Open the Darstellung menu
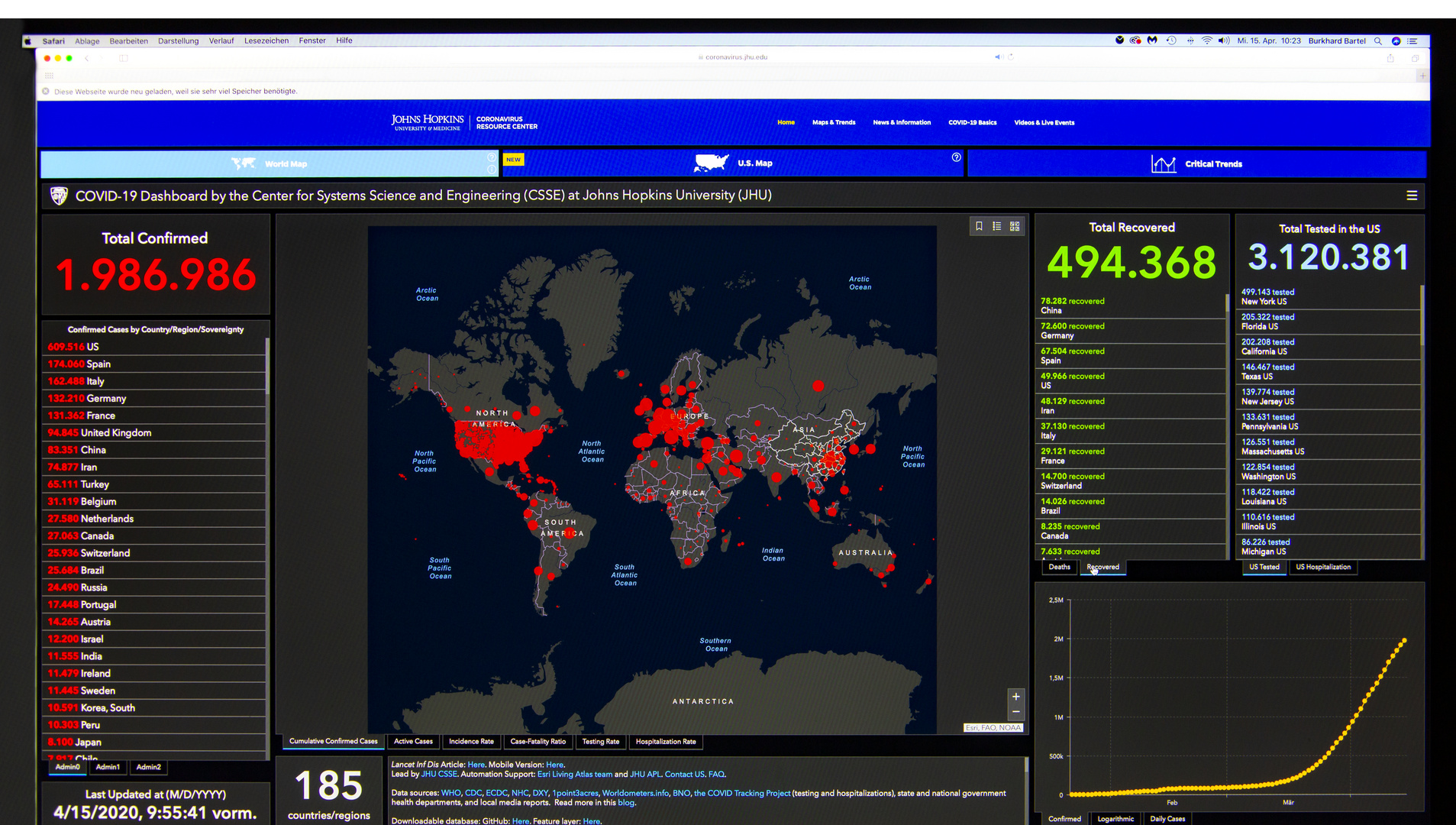 coord(178,41)
